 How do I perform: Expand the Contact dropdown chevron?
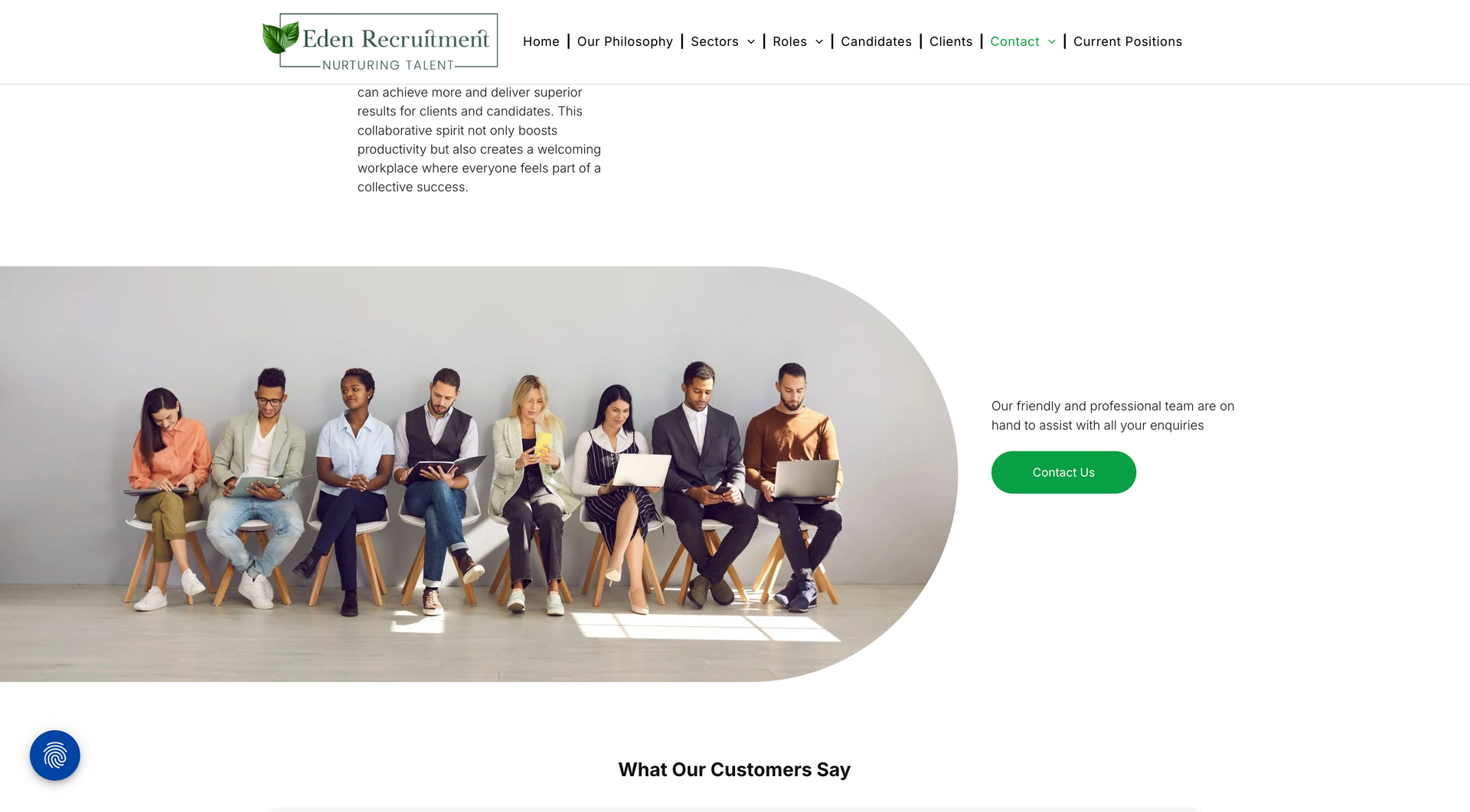tap(1052, 42)
